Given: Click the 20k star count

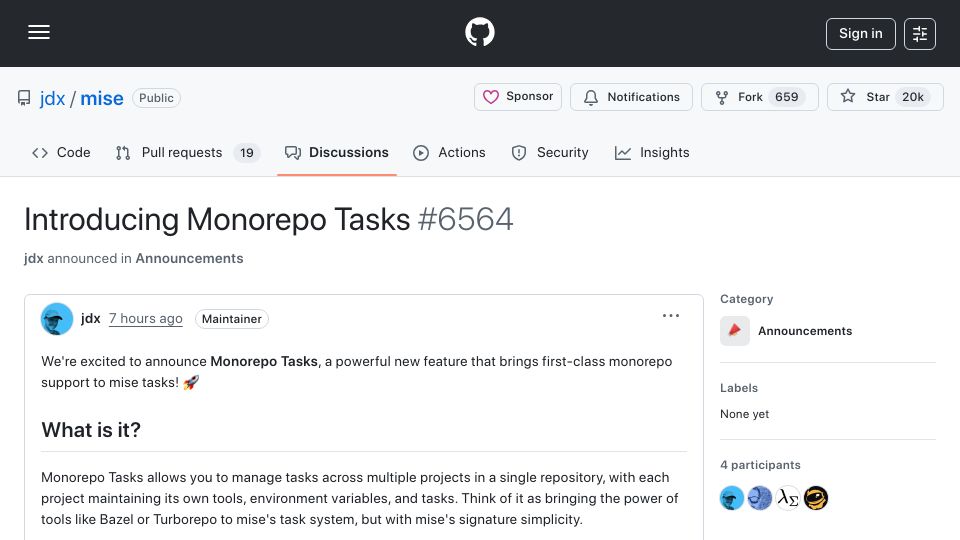Looking at the screenshot, I should coord(912,97).
